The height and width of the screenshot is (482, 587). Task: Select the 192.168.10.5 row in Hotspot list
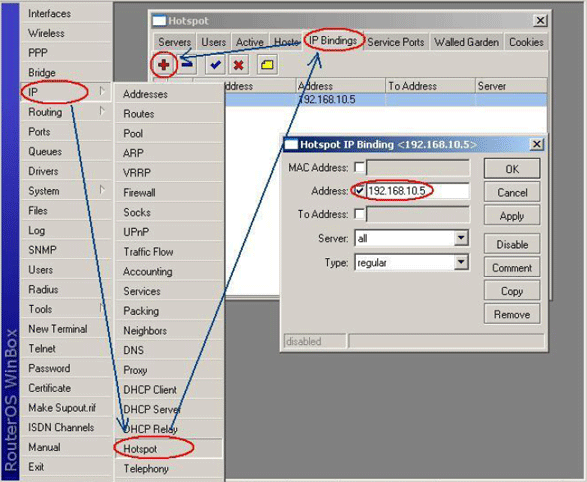(x=386, y=100)
